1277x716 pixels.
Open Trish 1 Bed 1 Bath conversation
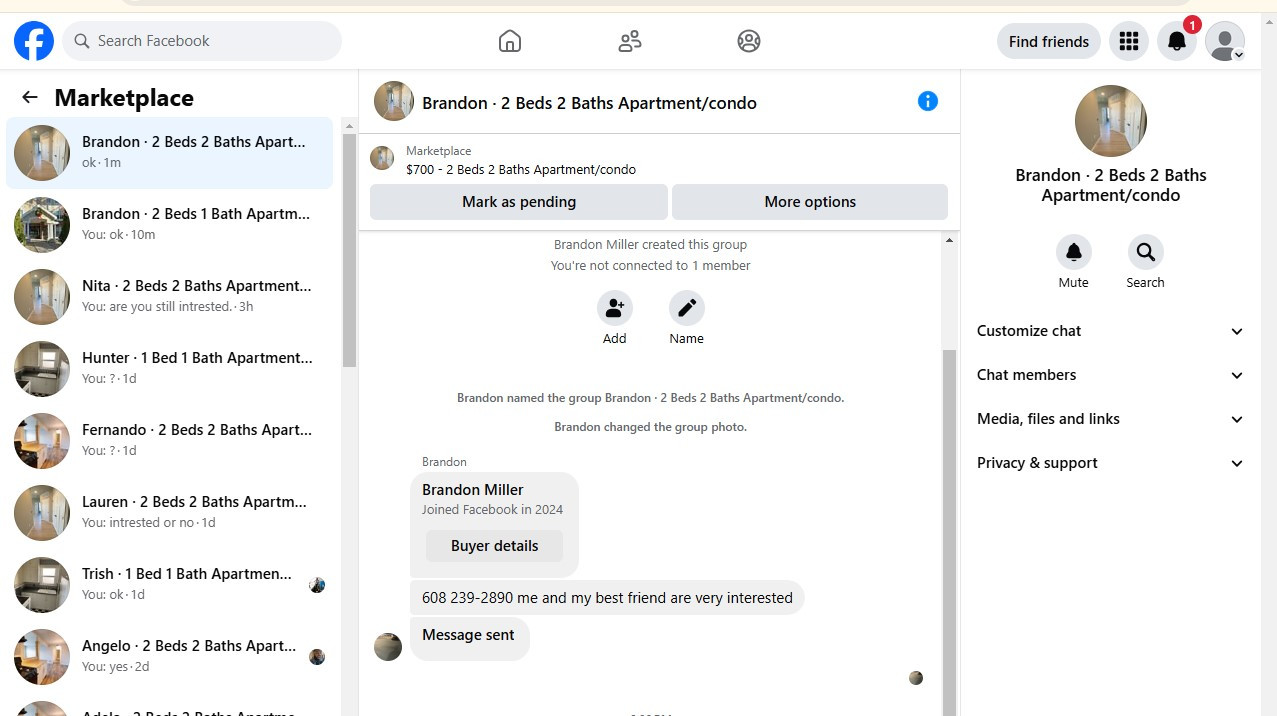(x=170, y=585)
